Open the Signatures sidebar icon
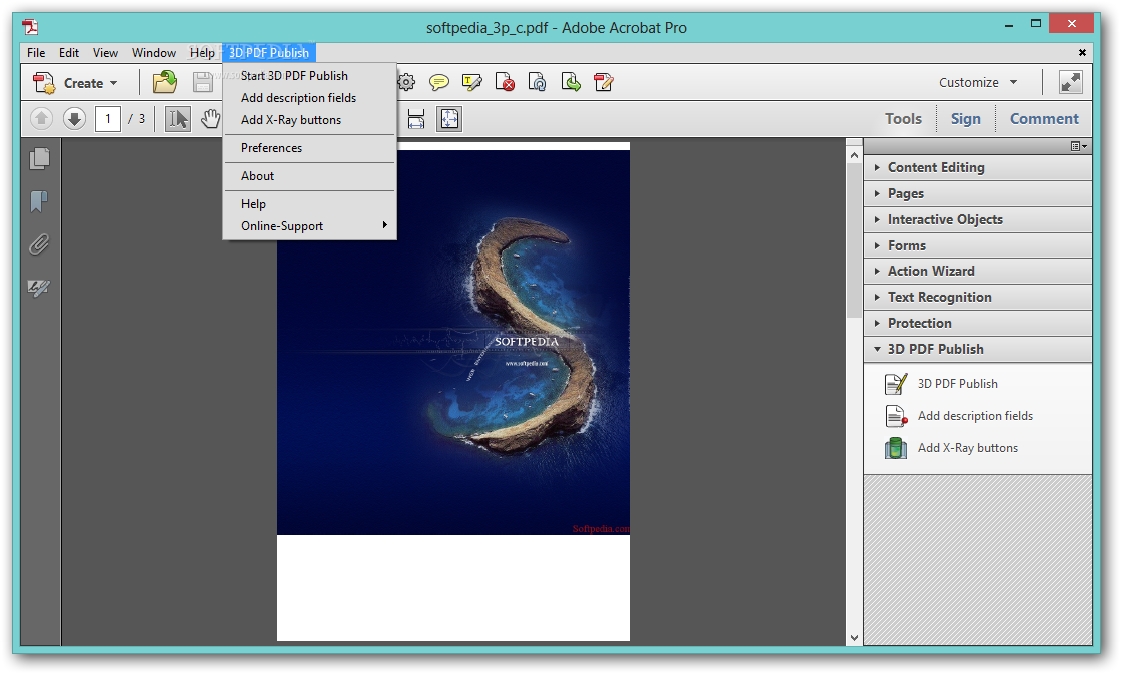The image size is (1121, 674). click(x=40, y=289)
